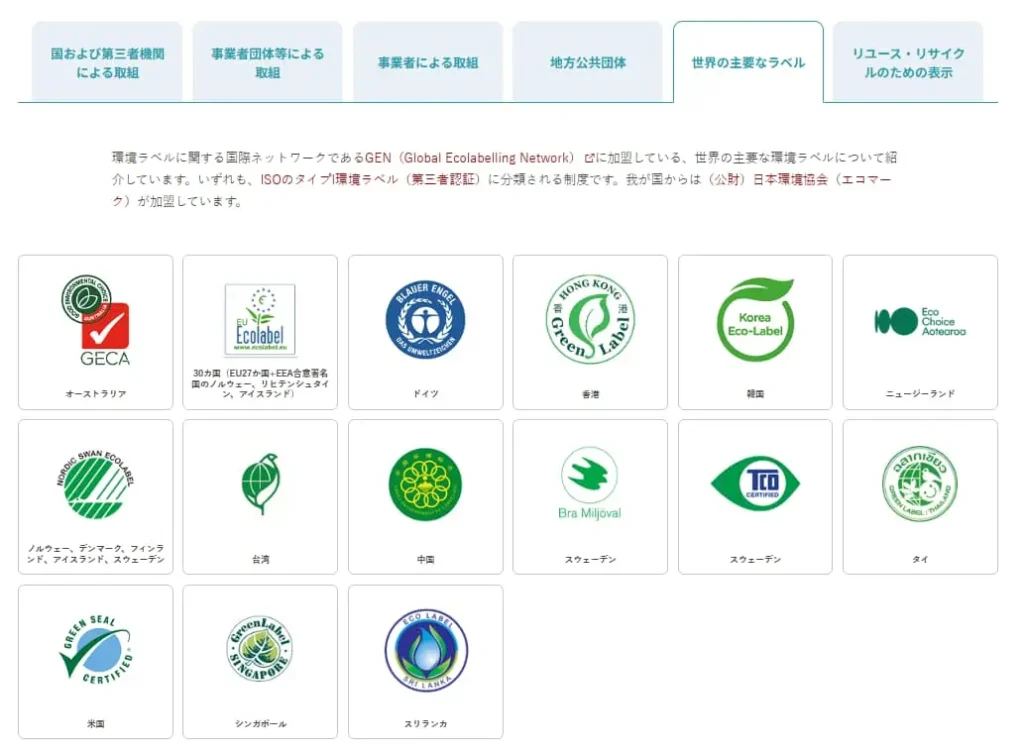Open the Bra Miljöval Sweden logo
Image resolution: width=1024 pixels, height=754 pixels.
(590, 484)
